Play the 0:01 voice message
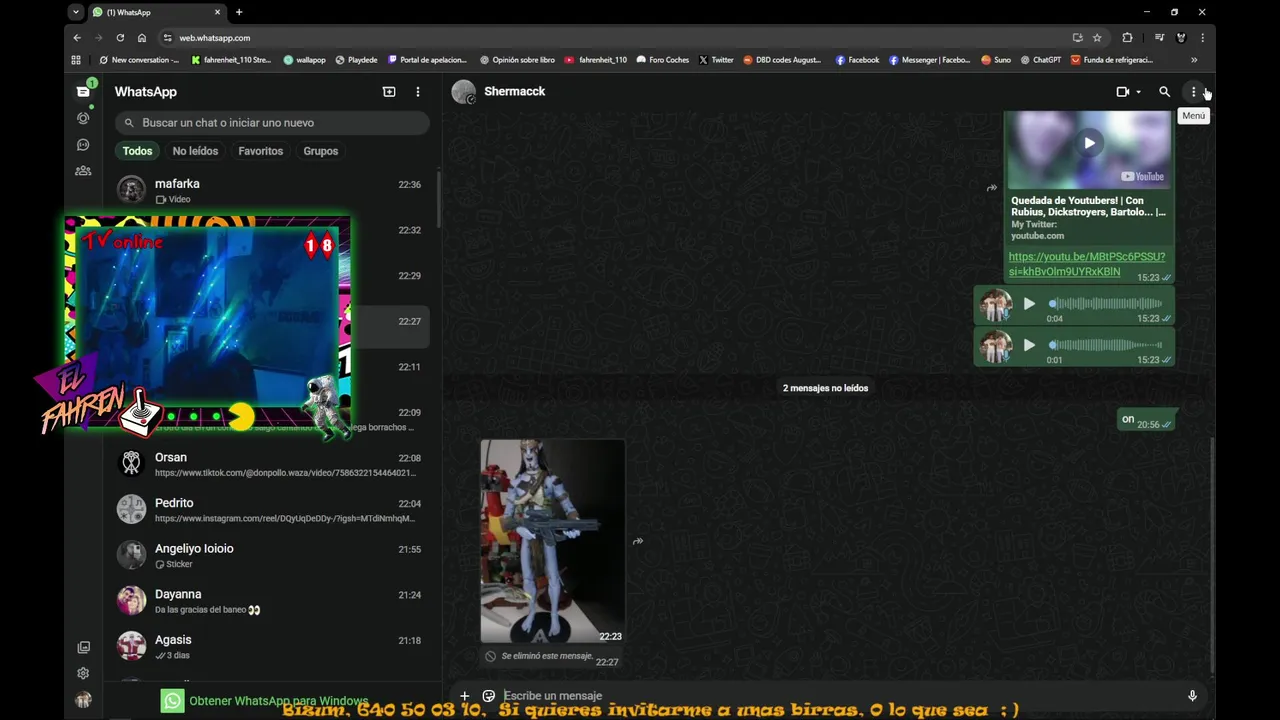This screenshot has width=1280, height=720. 1029,345
